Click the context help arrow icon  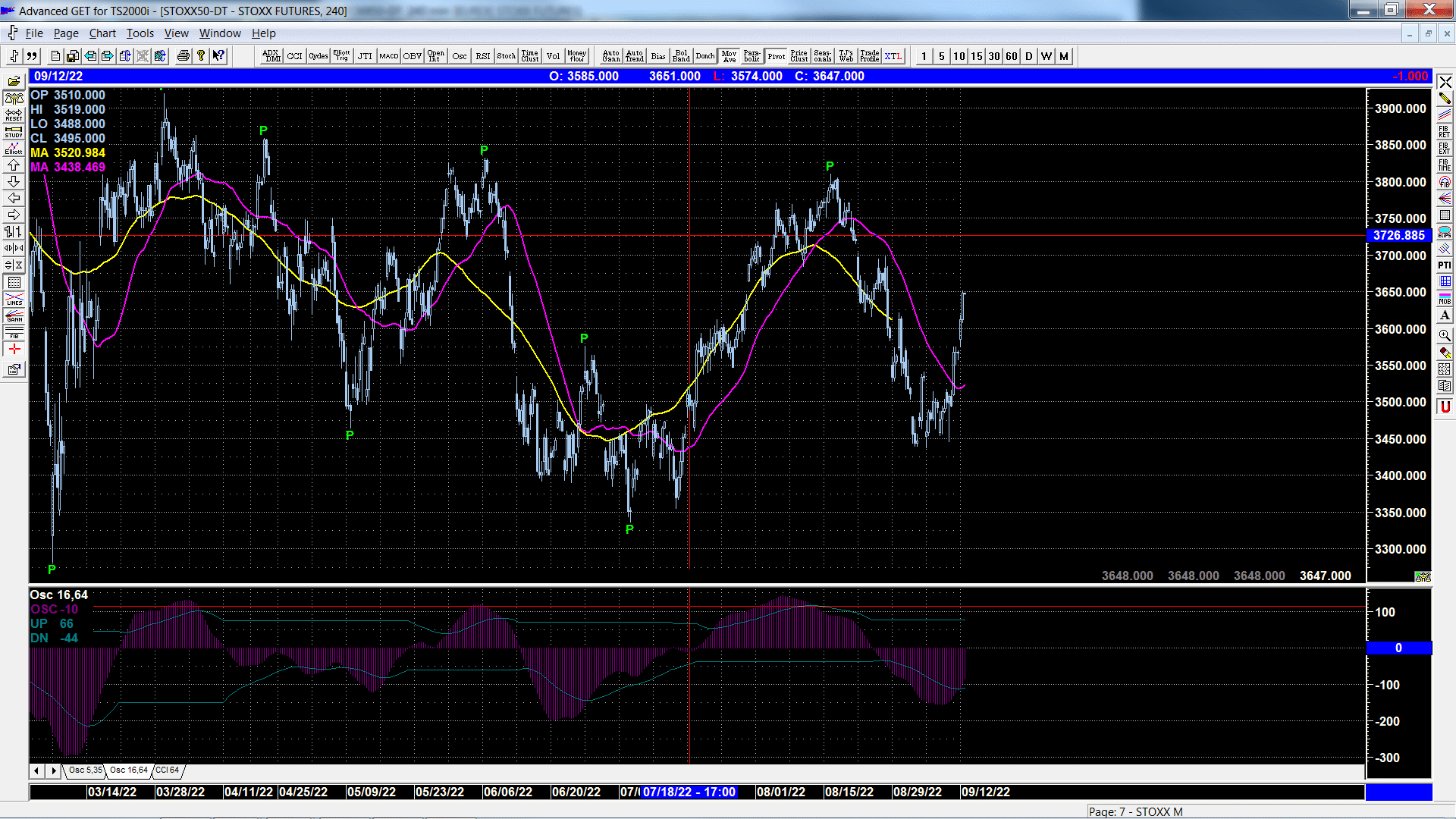[x=218, y=56]
